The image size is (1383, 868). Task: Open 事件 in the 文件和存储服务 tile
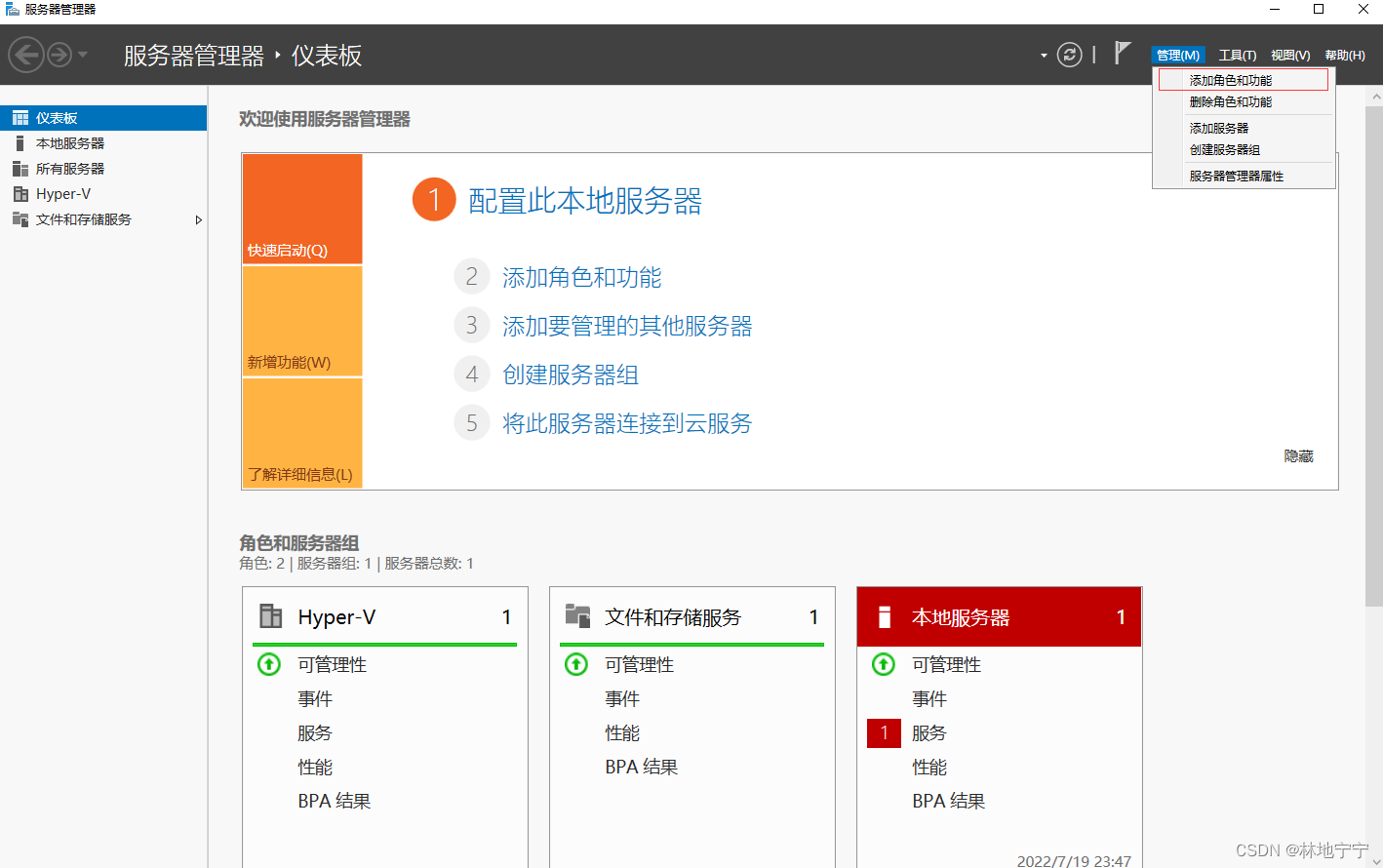[622, 698]
